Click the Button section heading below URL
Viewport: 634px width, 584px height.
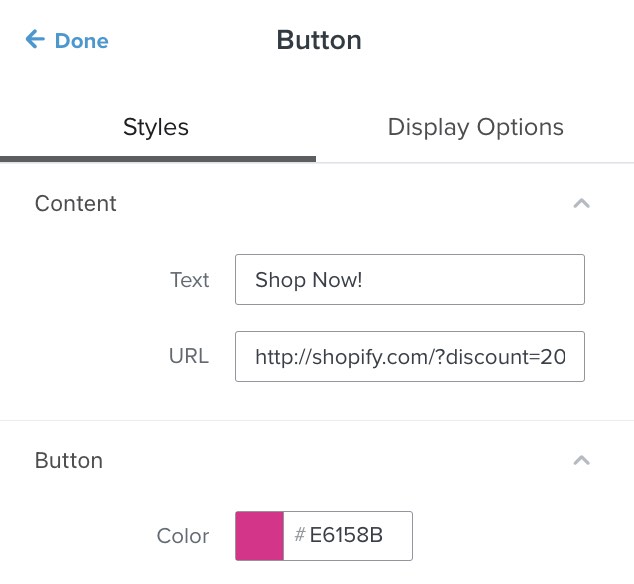[x=69, y=460]
